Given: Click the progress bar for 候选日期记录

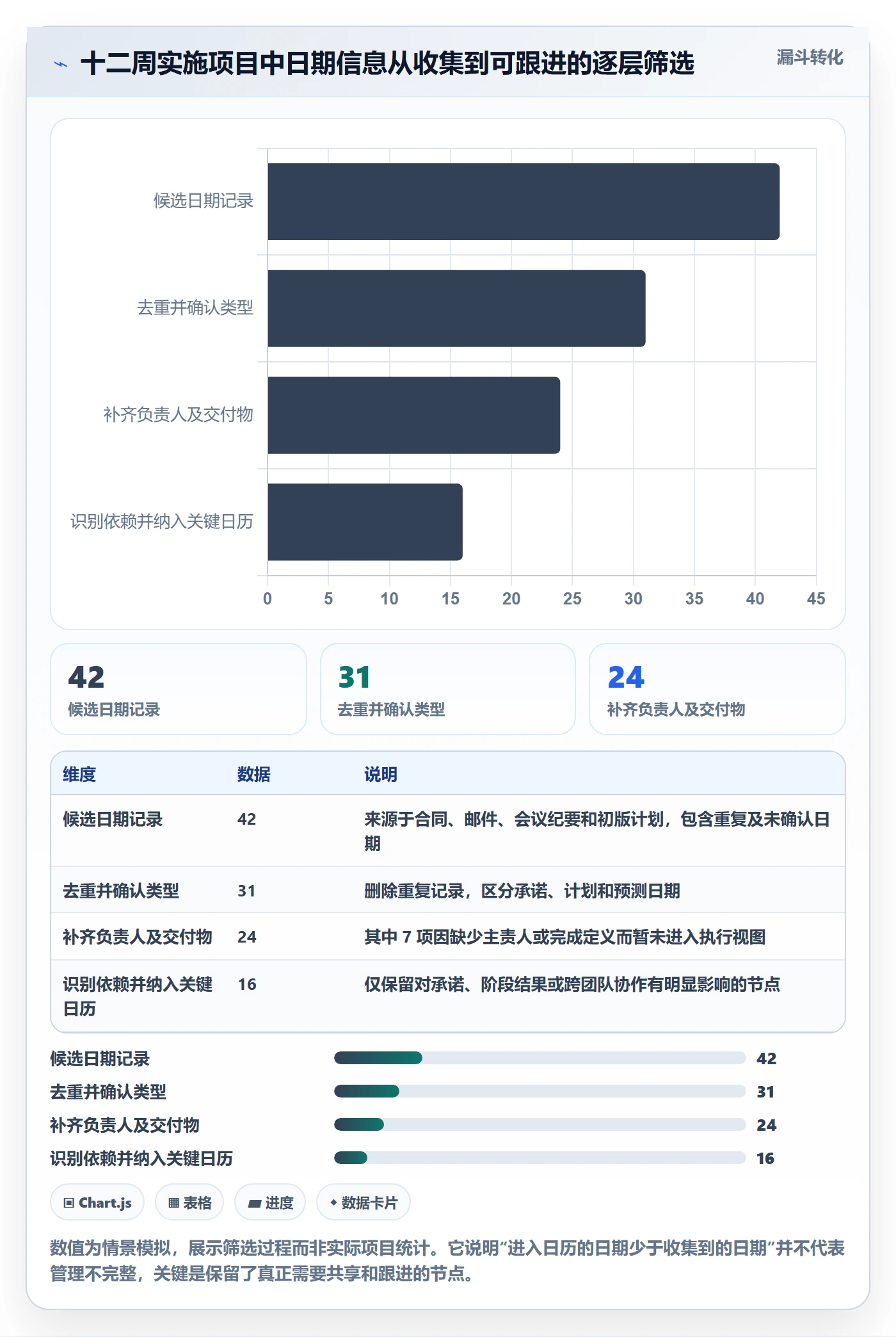Looking at the screenshot, I should (x=540, y=1058).
